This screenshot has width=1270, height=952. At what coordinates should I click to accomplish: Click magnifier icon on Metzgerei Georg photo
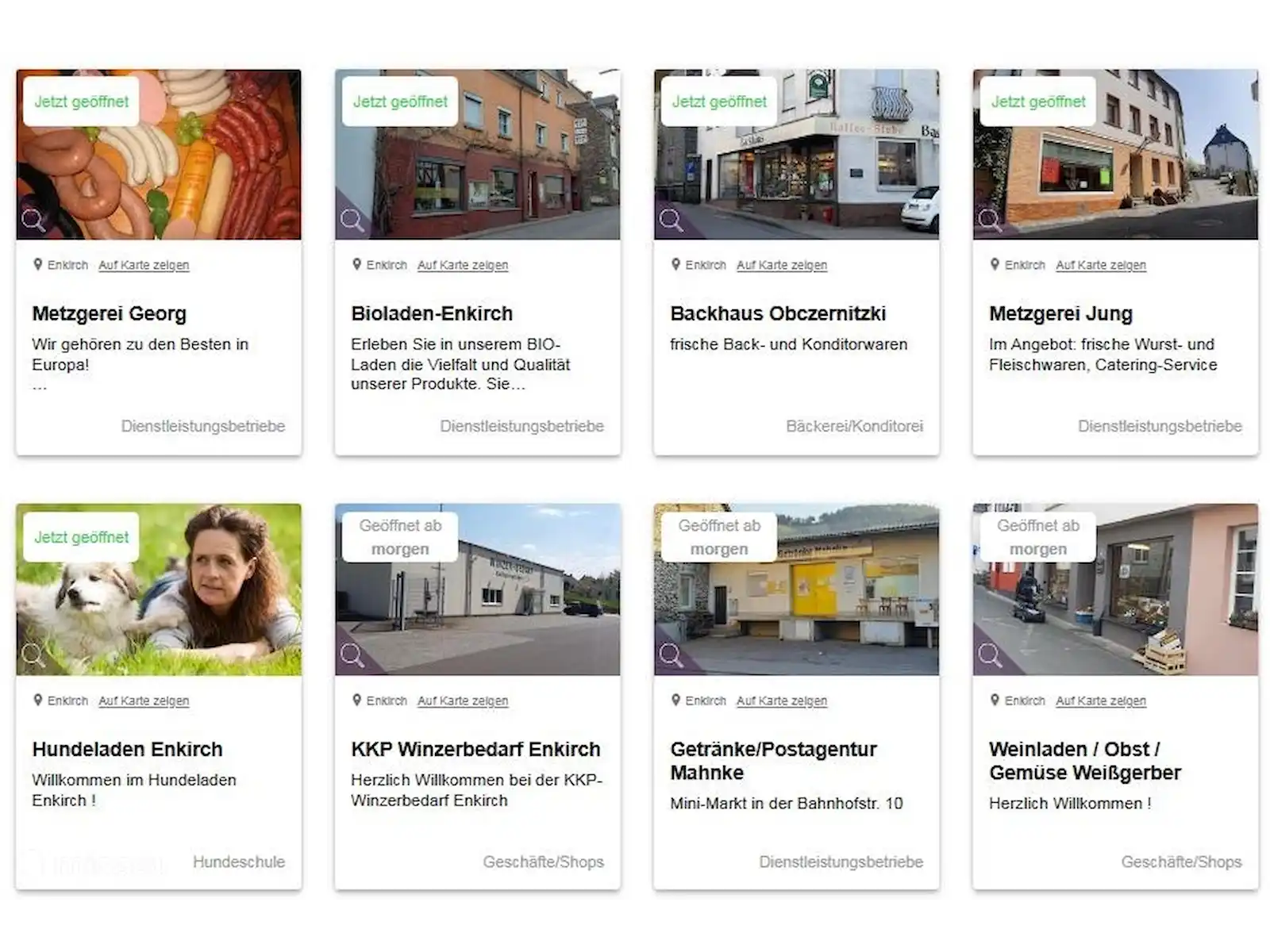33,220
